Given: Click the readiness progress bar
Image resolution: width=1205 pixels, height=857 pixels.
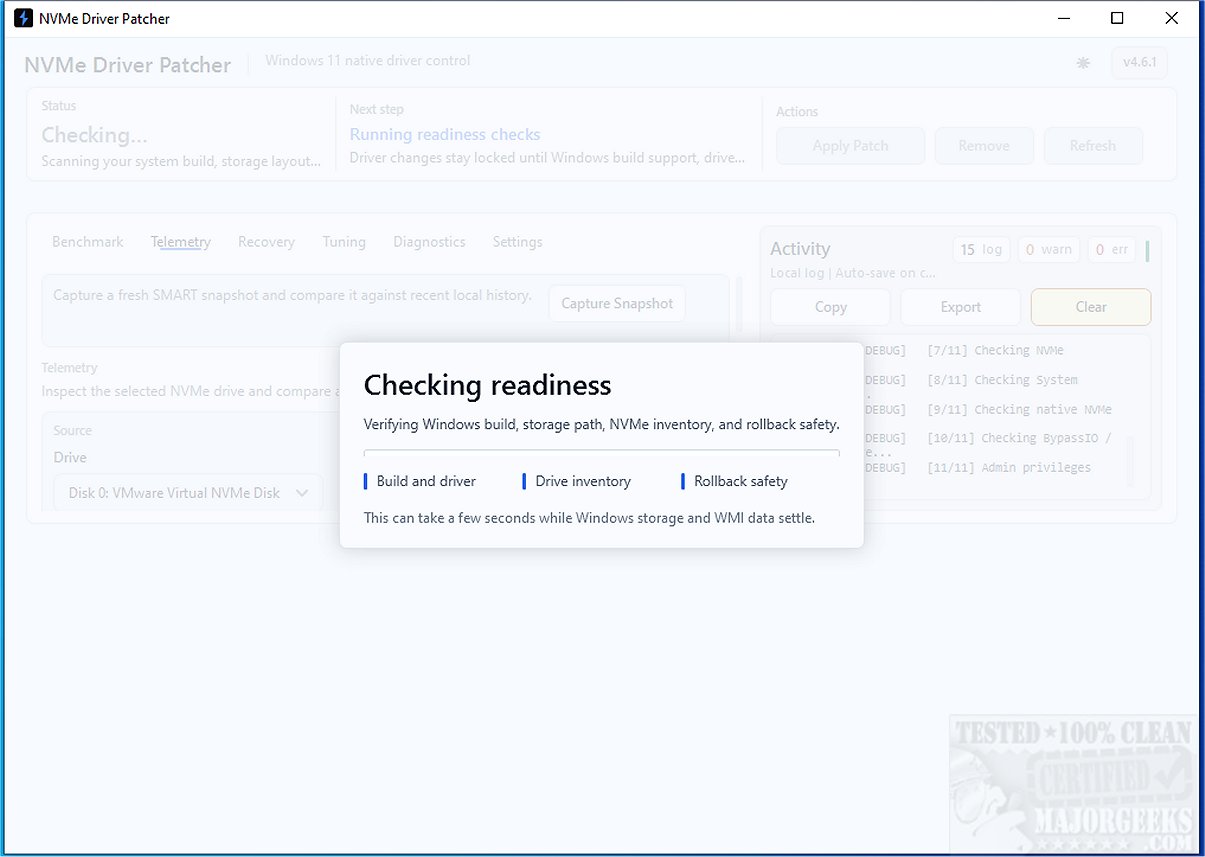Looking at the screenshot, I should (602, 453).
